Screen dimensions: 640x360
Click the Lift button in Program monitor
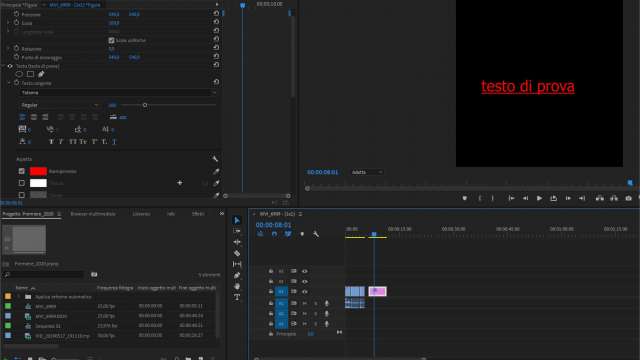coord(599,198)
